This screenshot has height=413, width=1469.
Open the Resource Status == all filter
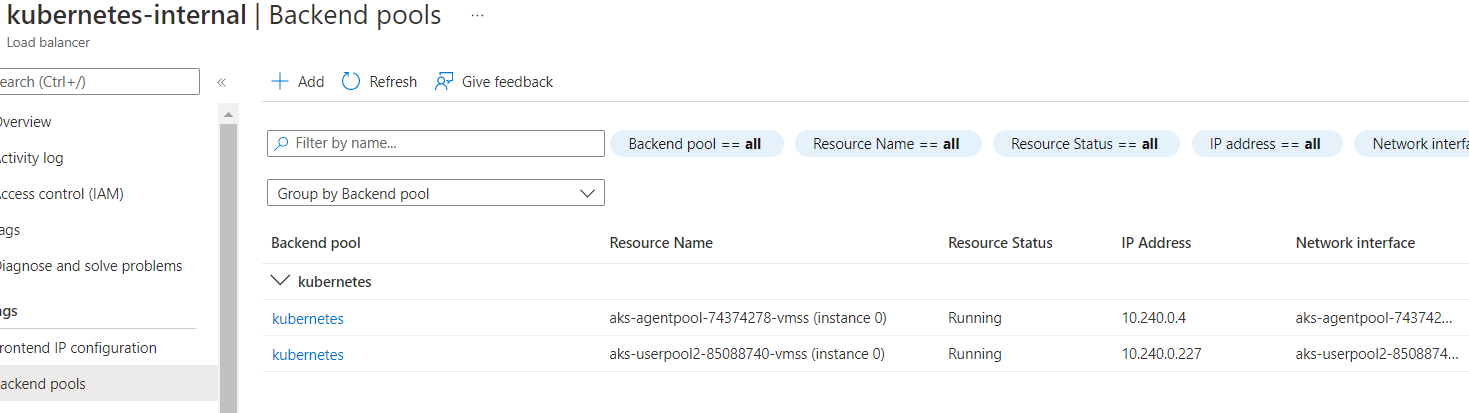(x=1085, y=144)
